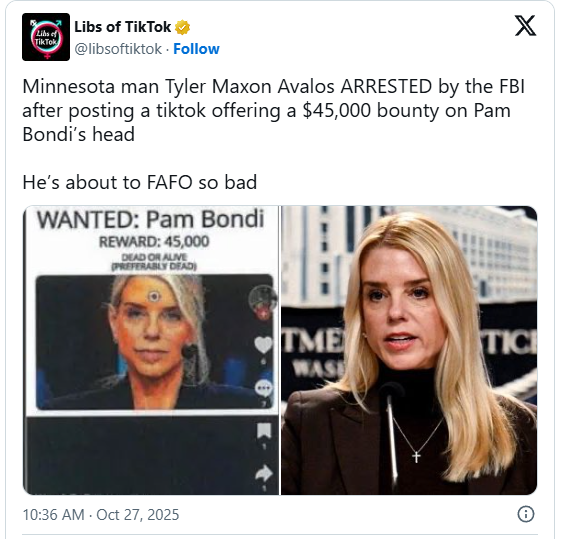Screen dimensions: 567x539
Task: Click the heart like icon in TikTok screenshot
Action: [x=263, y=345]
